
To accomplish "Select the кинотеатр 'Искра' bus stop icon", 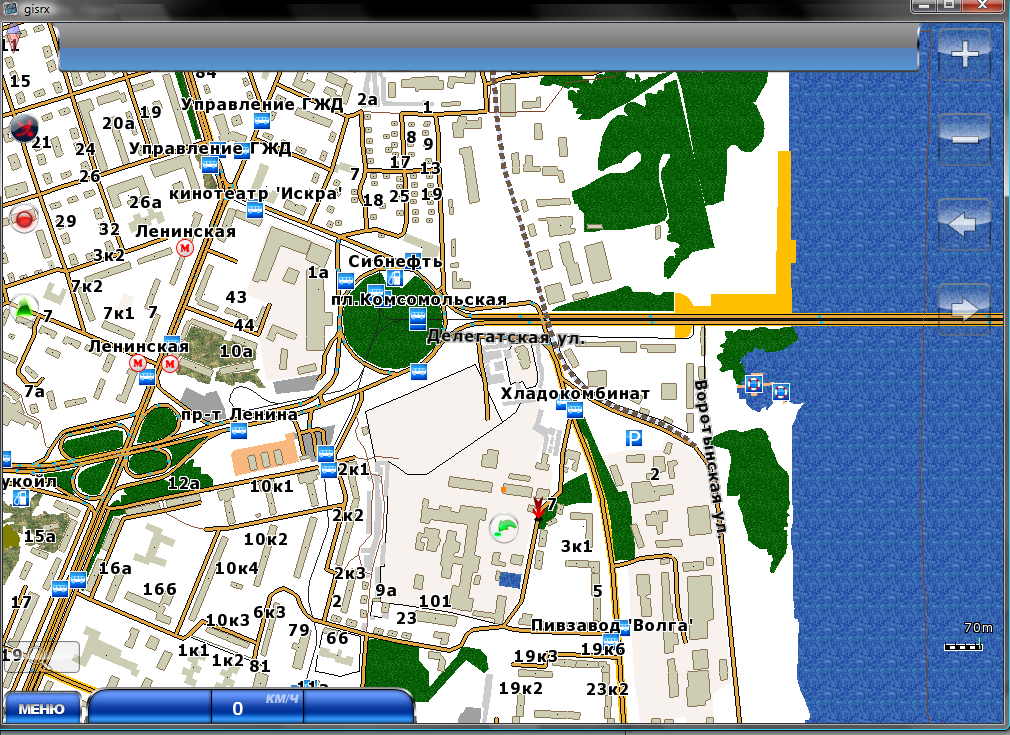I will click(255, 210).
